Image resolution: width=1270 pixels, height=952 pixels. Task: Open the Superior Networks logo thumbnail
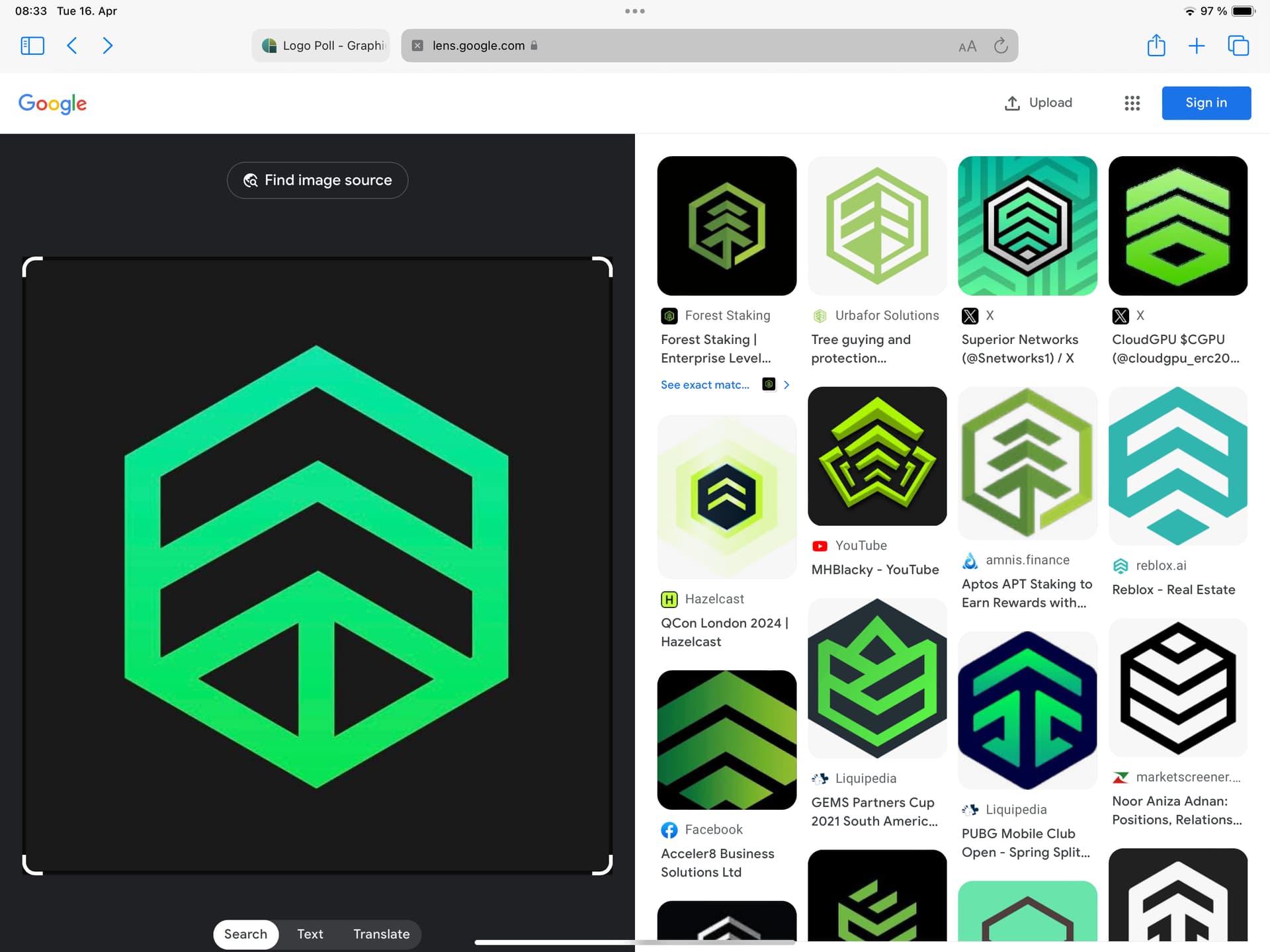tap(1027, 226)
